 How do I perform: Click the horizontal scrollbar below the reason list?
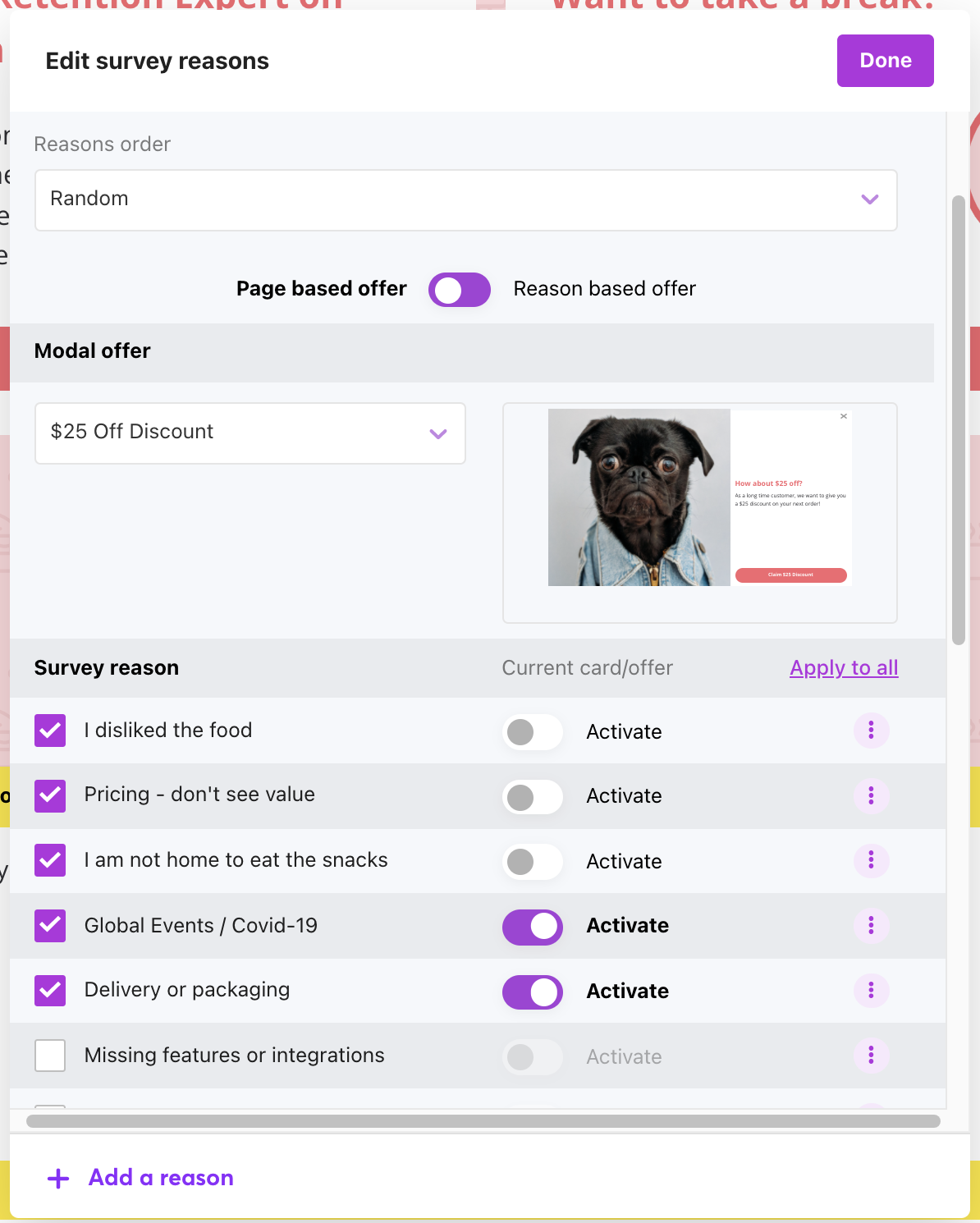[483, 1121]
